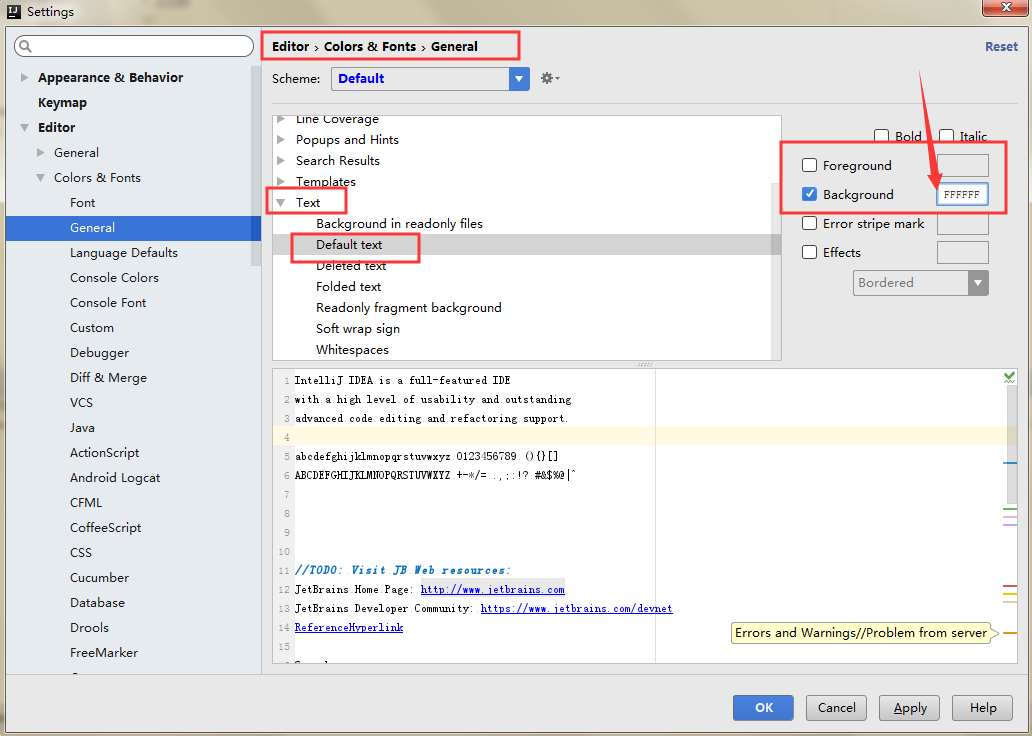Focus the settings search field
Screen dimensions: 1032x736
pyautogui.click(x=134, y=46)
